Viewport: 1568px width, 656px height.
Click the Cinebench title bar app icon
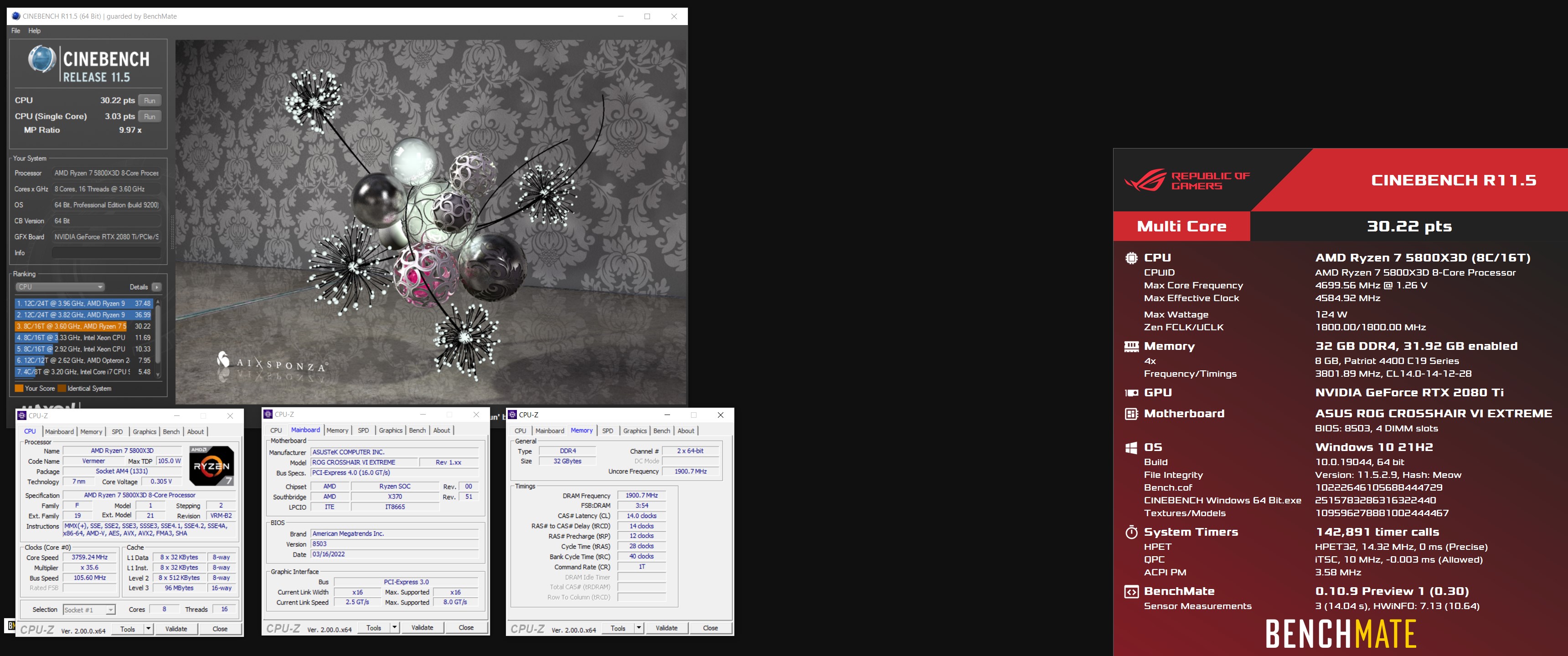(16, 16)
